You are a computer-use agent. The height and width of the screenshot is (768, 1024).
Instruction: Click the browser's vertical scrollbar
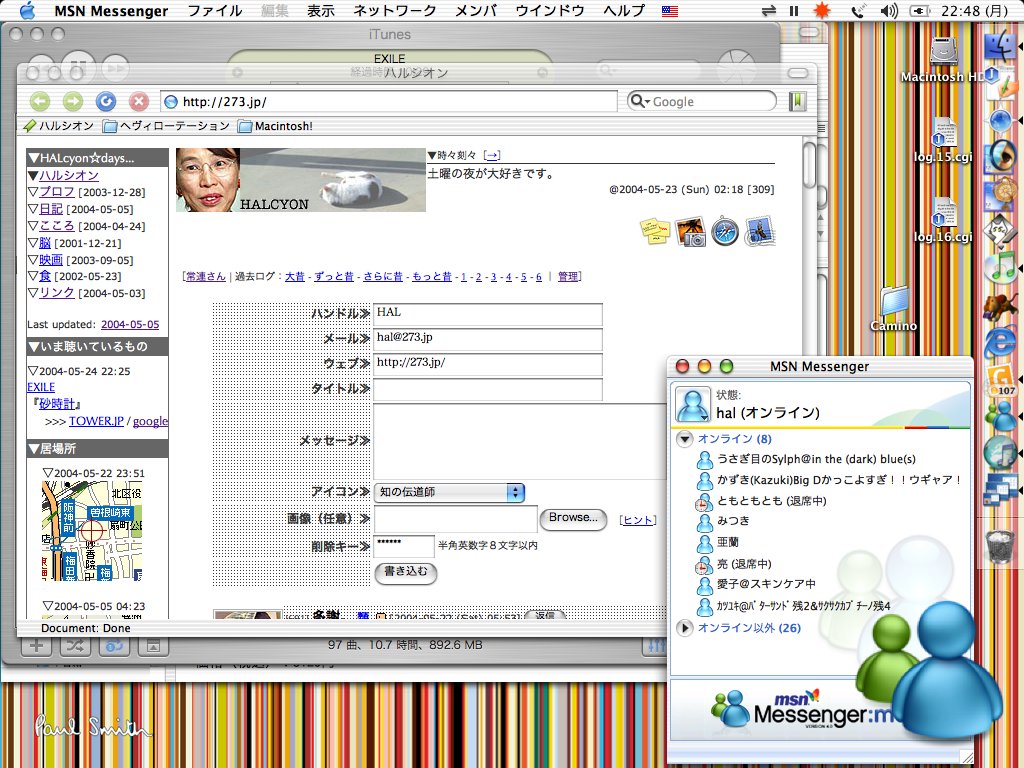point(809,379)
